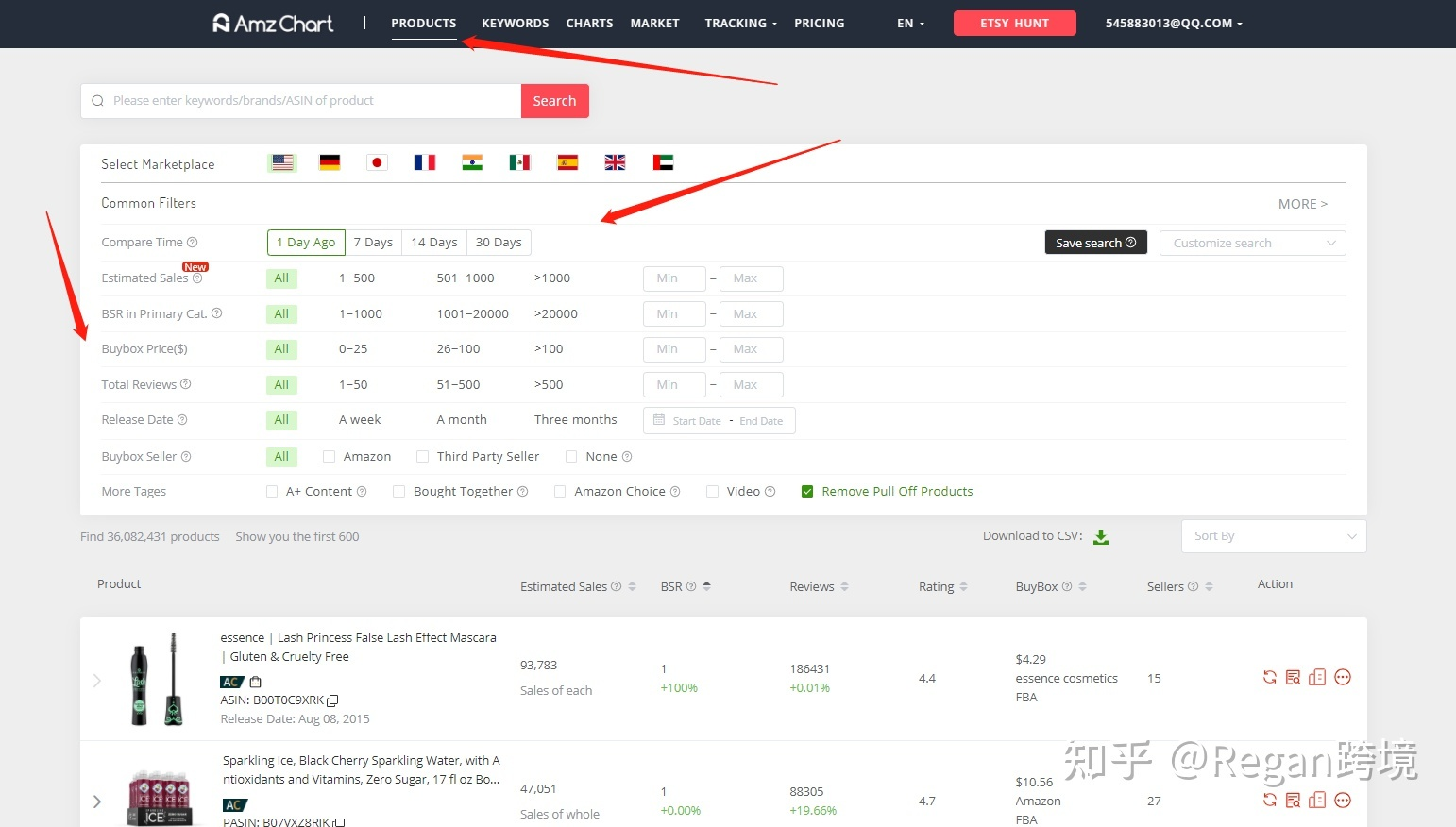Click the building icon for essence mascara row

point(1317,677)
